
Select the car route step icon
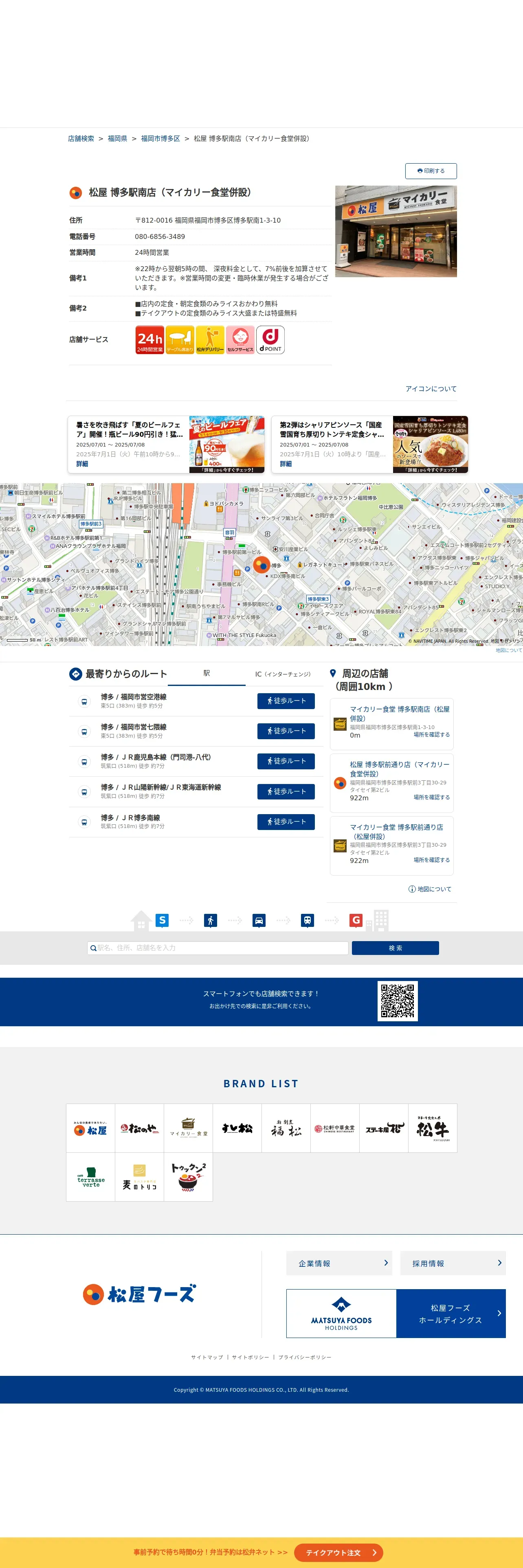[x=259, y=920]
